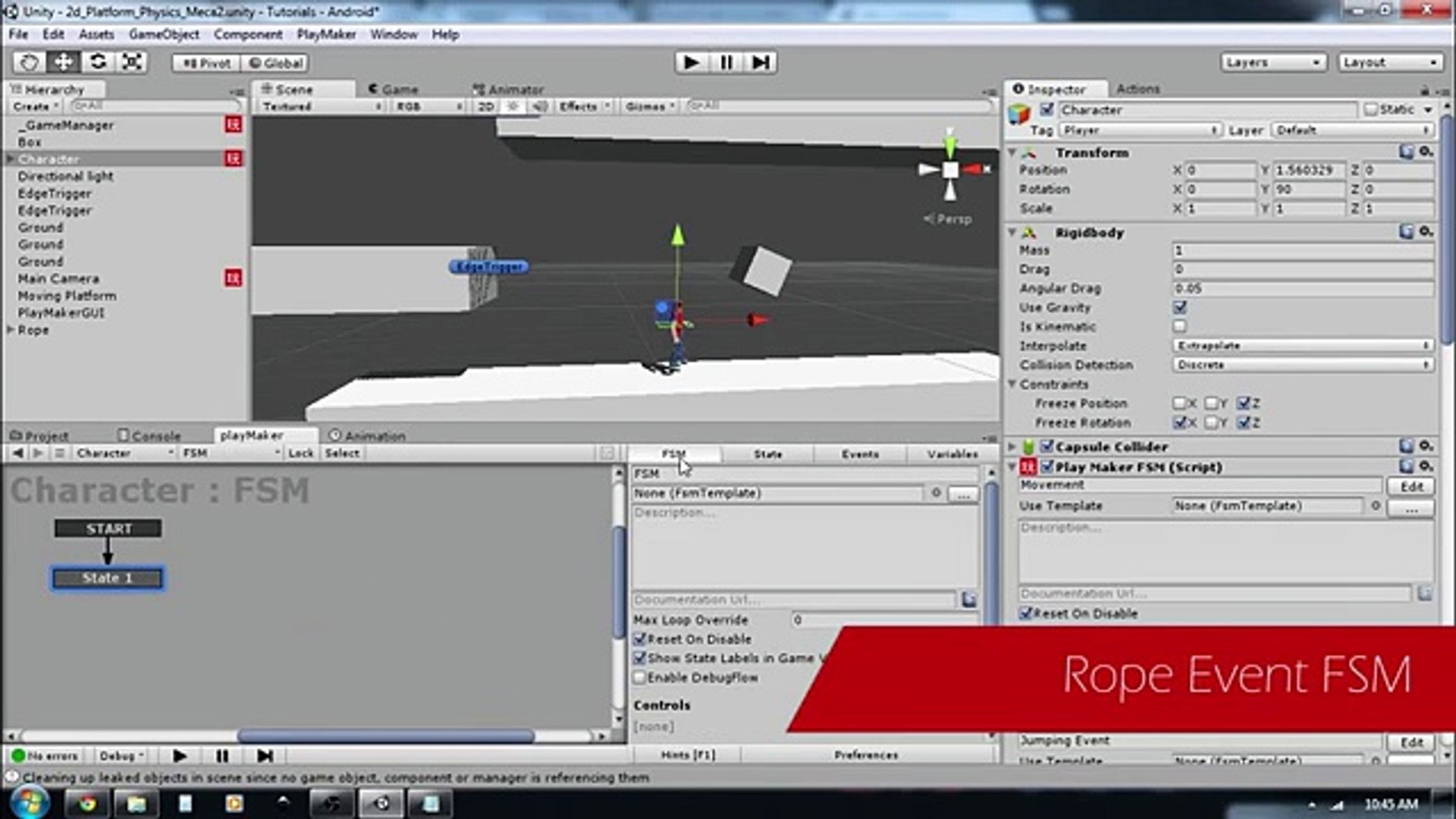This screenshot has width=1456, height=819.
Task: Click the FSM graph horizontal scrollbar
Action: pyautogui.click(x=385, y=736)
